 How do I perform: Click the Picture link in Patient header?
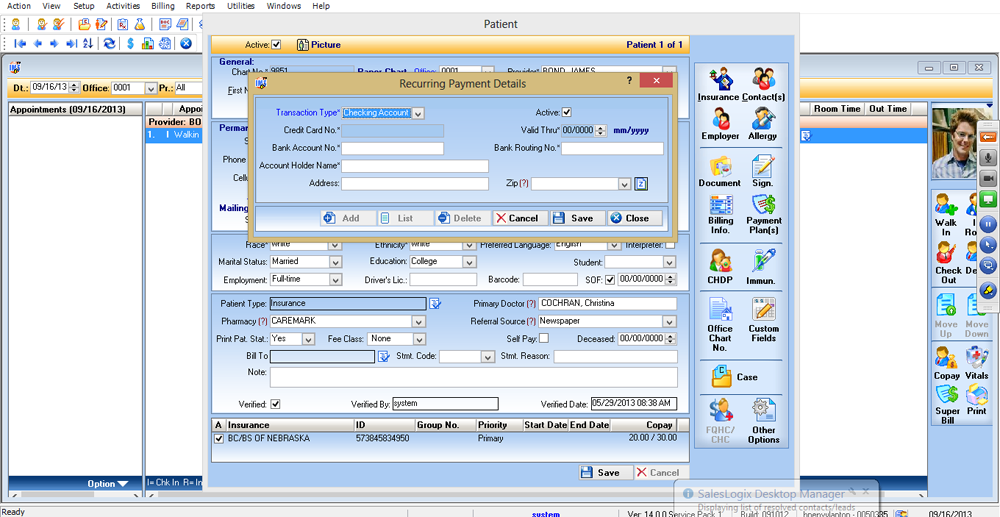point(319,45)
